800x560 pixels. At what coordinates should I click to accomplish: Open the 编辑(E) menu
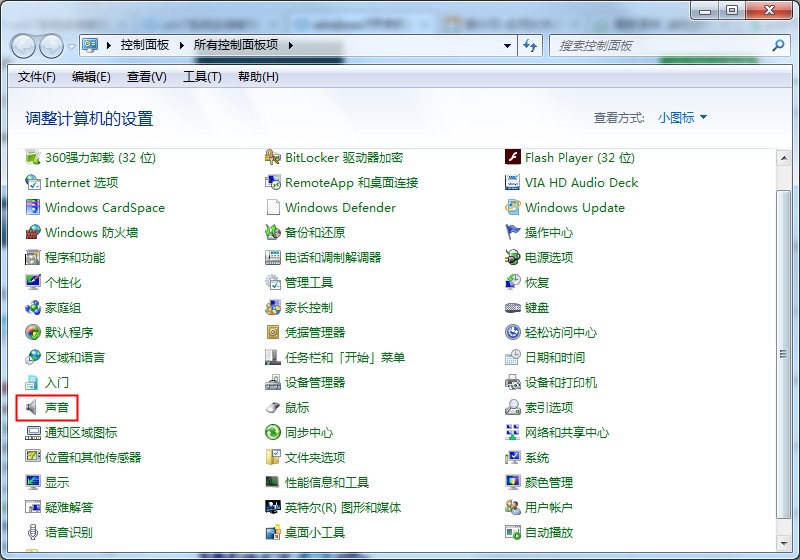pos(91,77)
